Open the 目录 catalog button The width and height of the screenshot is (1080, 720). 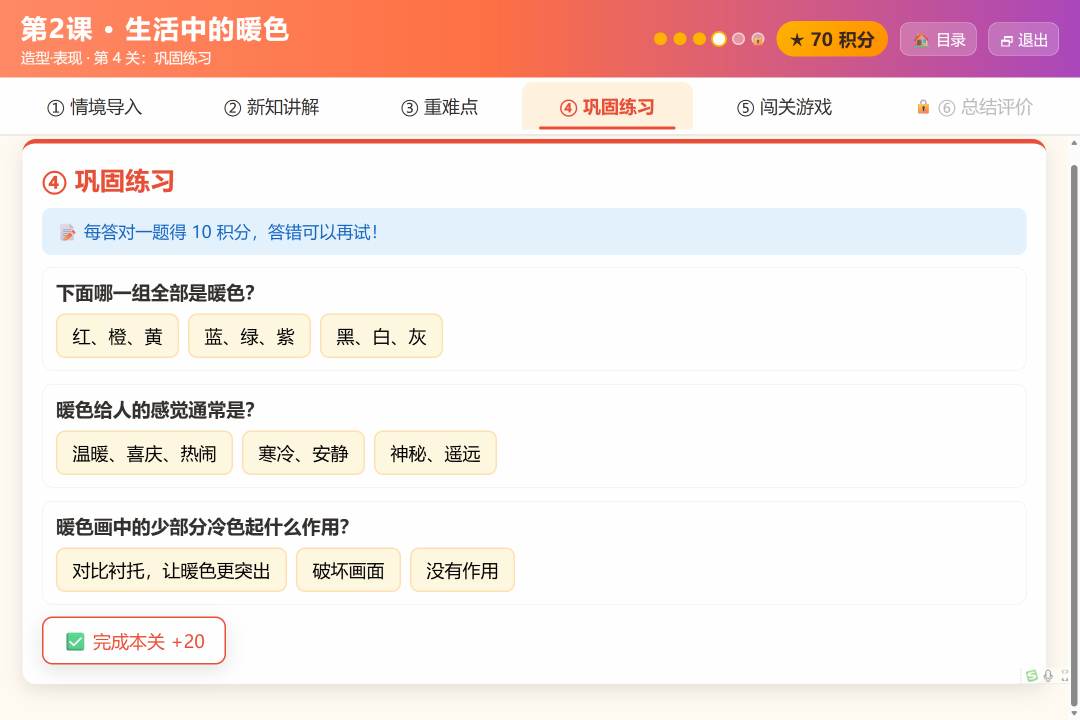click(x=938, y=39)
